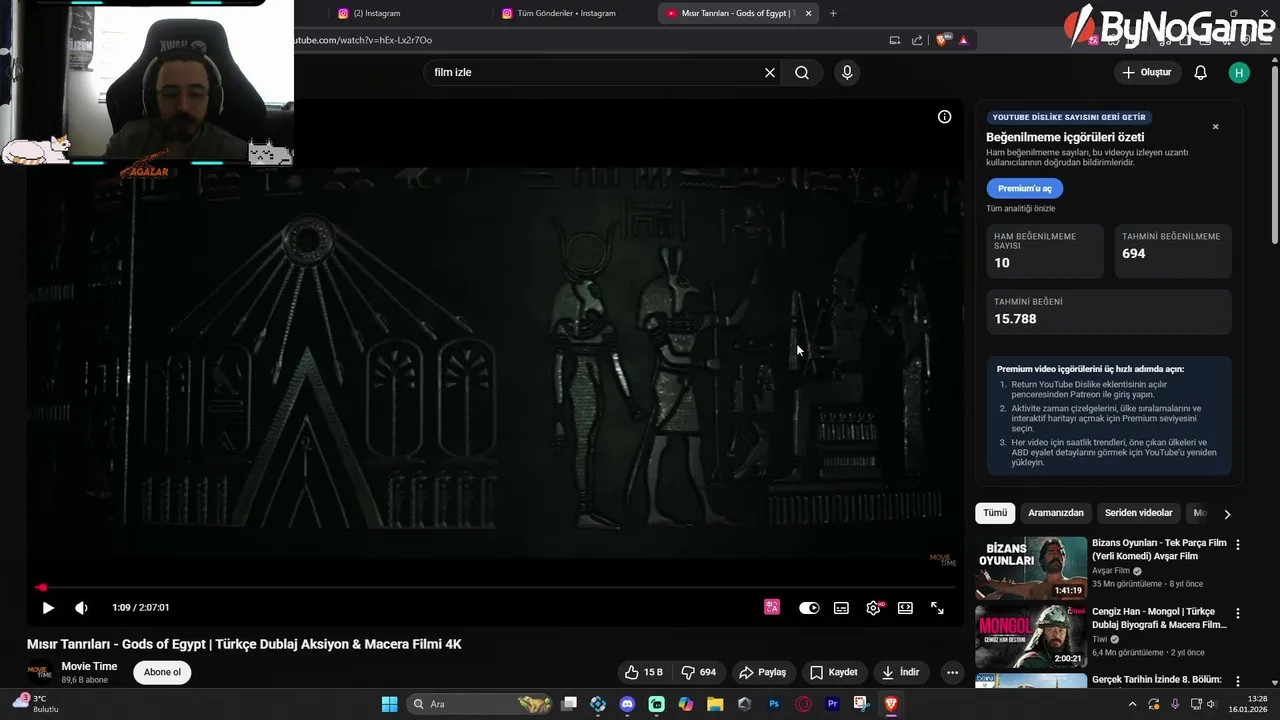Viewport: 1280px width, 720px height.
Task: Switch to theater mode view
Action: click(905, 608)
